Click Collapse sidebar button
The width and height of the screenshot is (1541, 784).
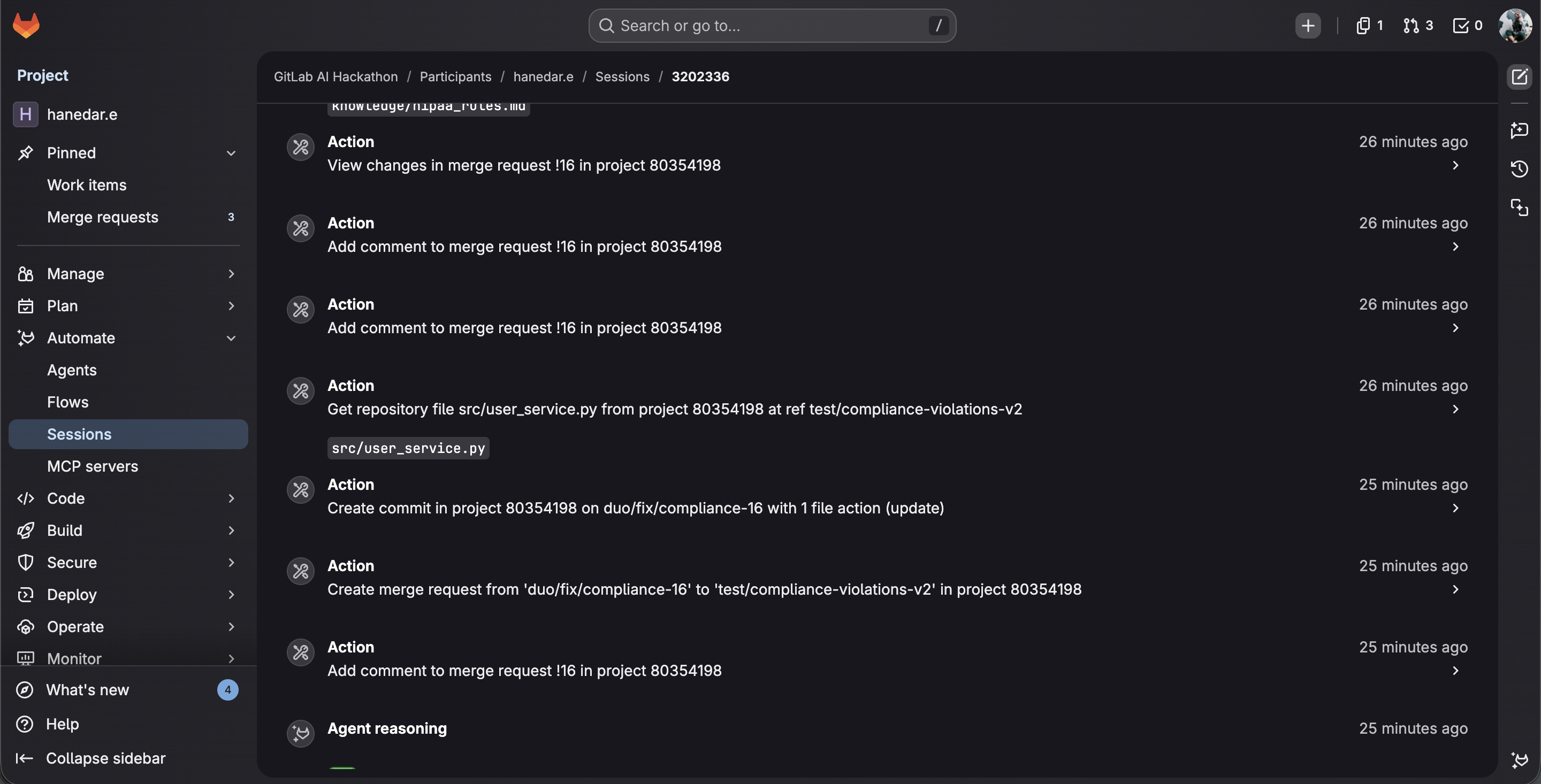(x=90, y=758)
